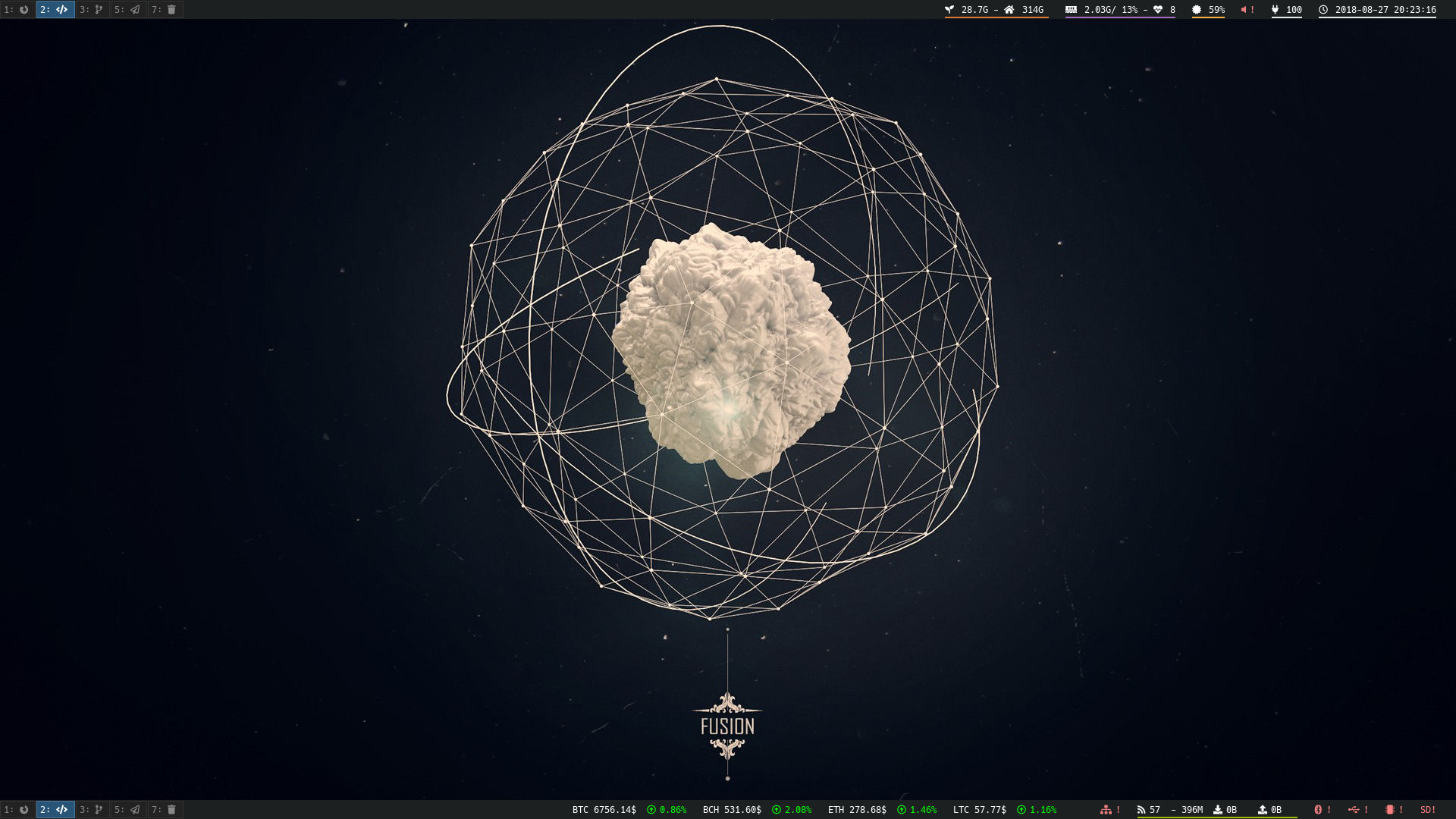The height and width of the screenshot is (819, 1456).
Task: Go to Telegram workspace 5 in top bar
Action: pos(128,10)
